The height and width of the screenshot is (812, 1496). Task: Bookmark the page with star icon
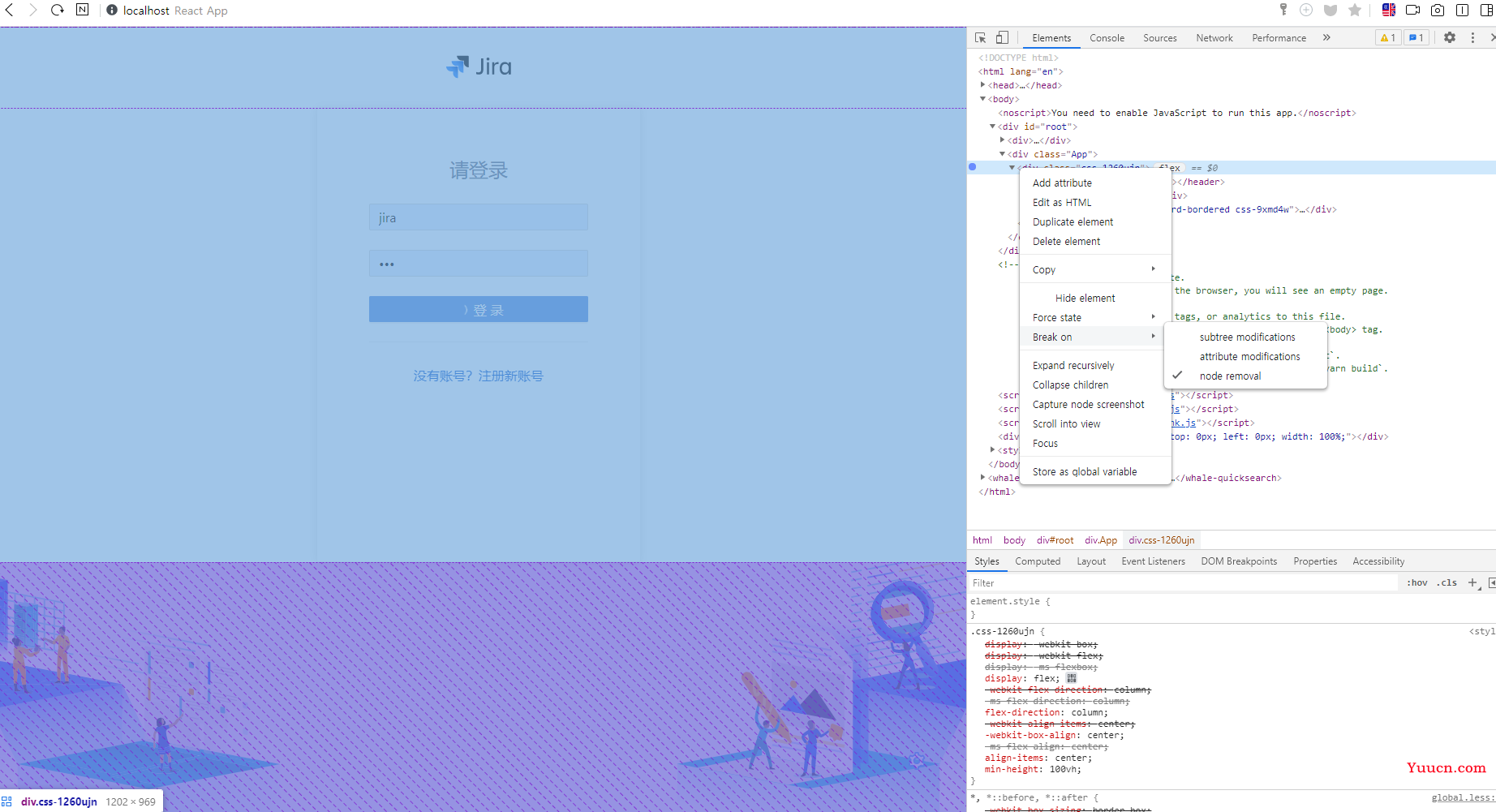coord(1355,10)
